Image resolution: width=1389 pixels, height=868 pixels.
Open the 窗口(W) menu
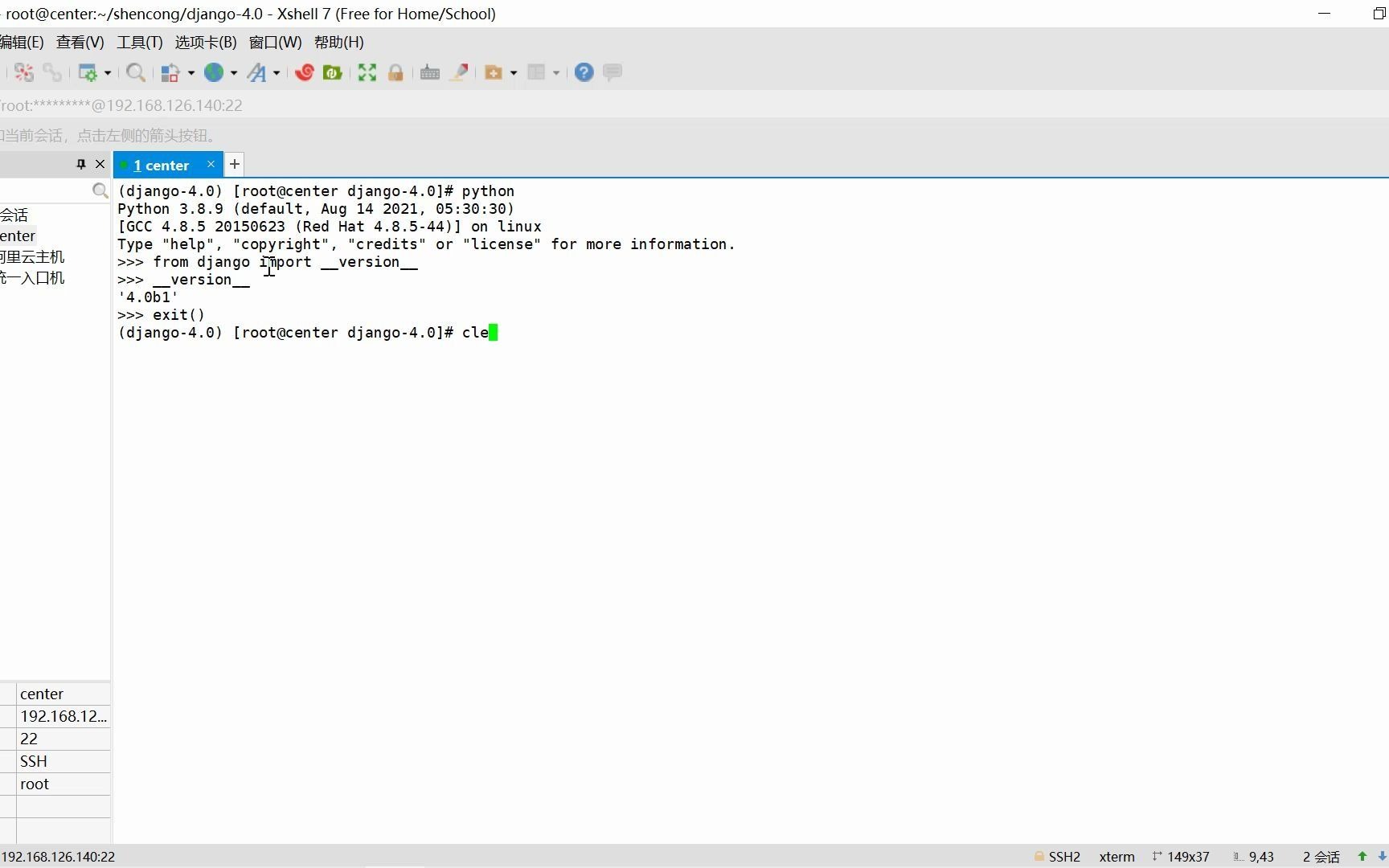(x=276, y=42)
